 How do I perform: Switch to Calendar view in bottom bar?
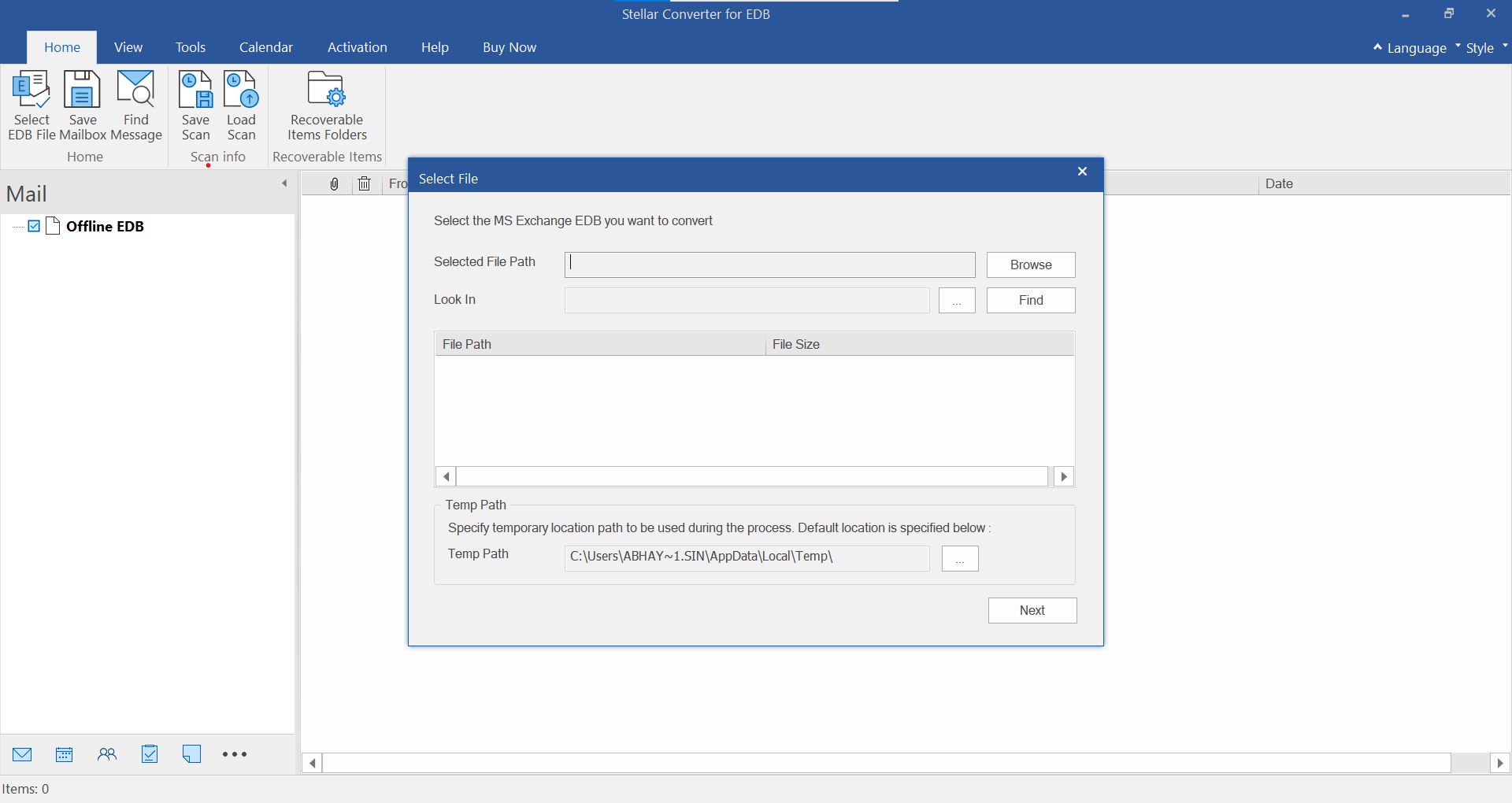[65, 754]
